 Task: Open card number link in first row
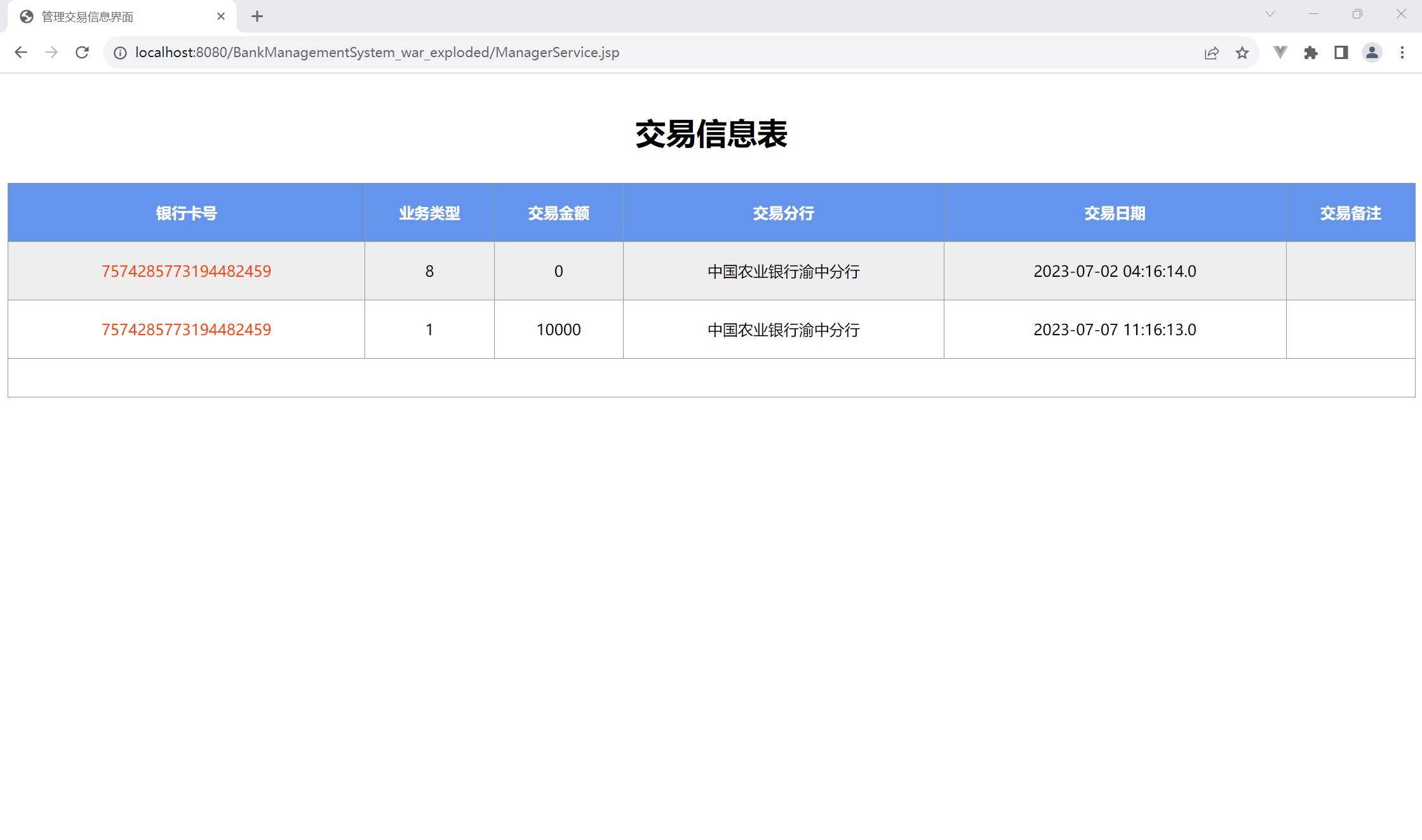(186, 271)
